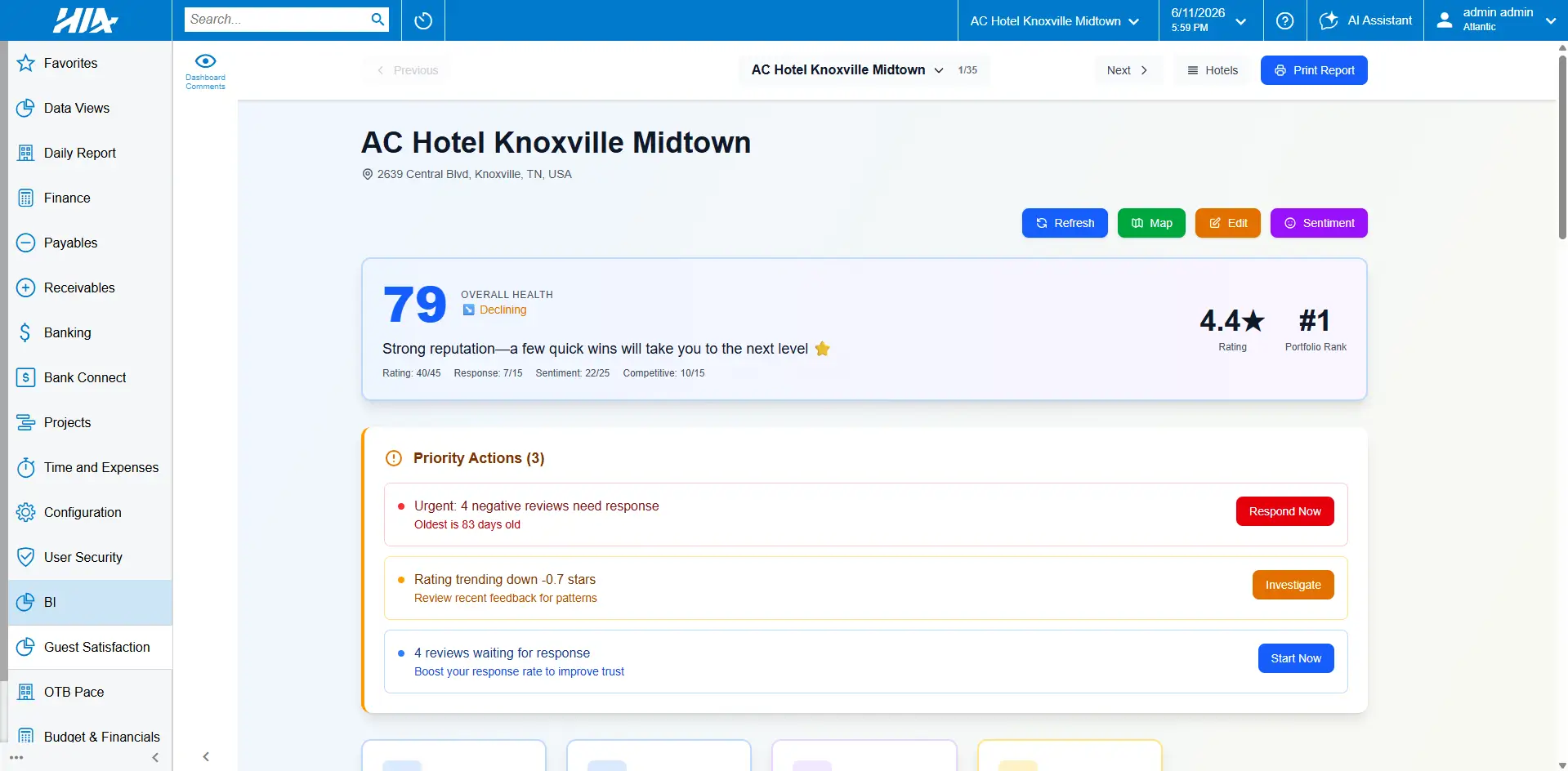Image resolution: width=1568 pixels, height=771 pixels.
Task: Click the page vertical scrollbar
Action: (1562, 147)
